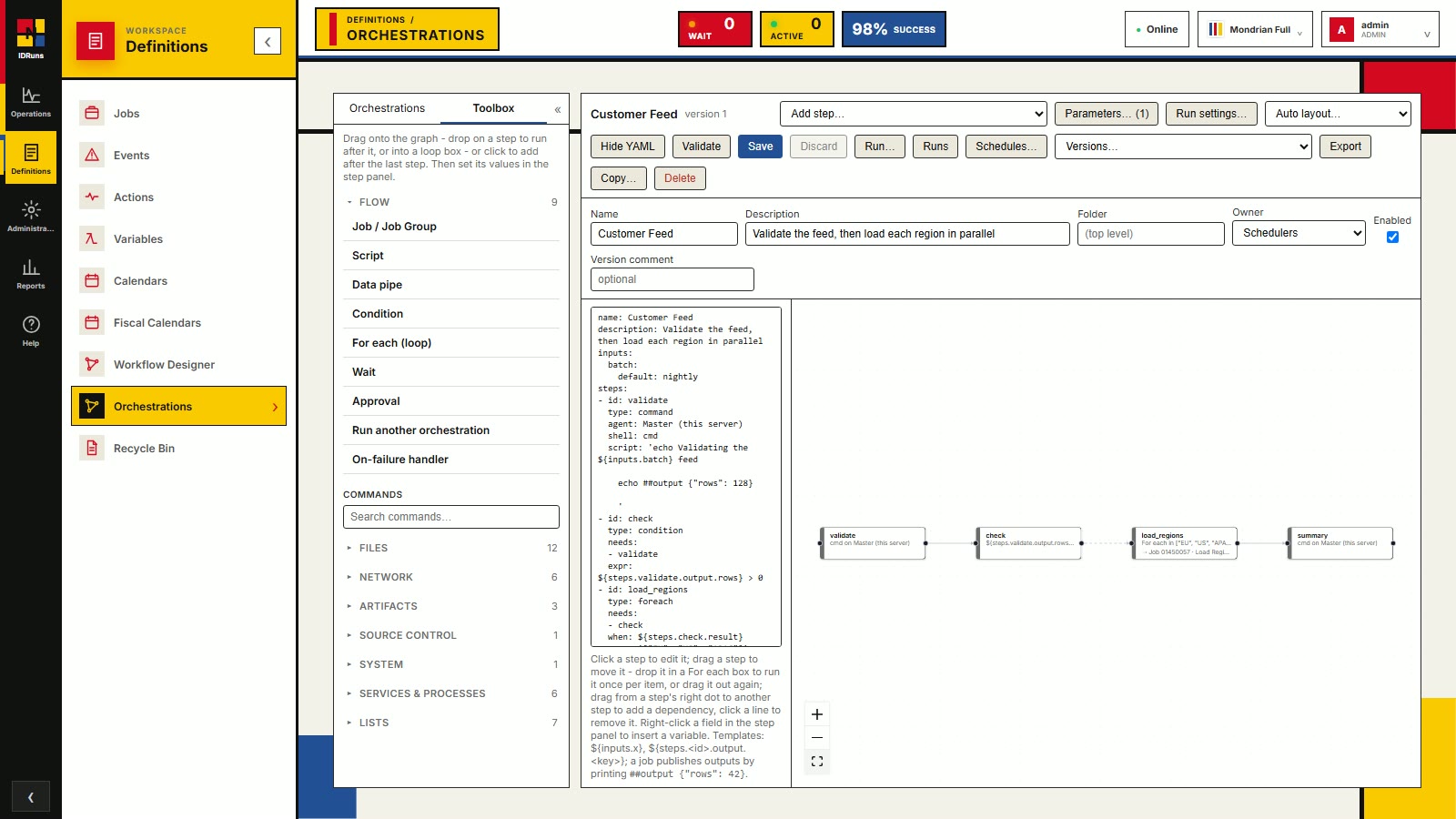
Task: Click the IDRuns logo icon
Action: pyautogui.click(x=31, y=34)
